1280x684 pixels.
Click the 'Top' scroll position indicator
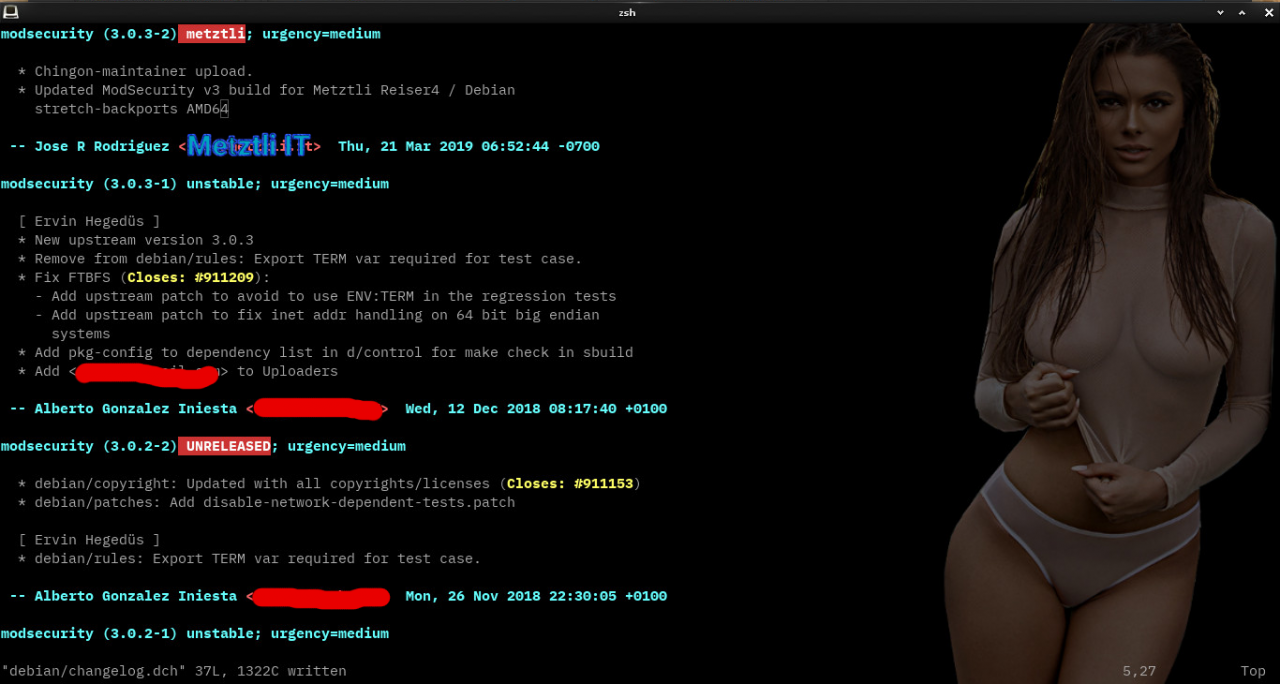[x=1253, y=671]
